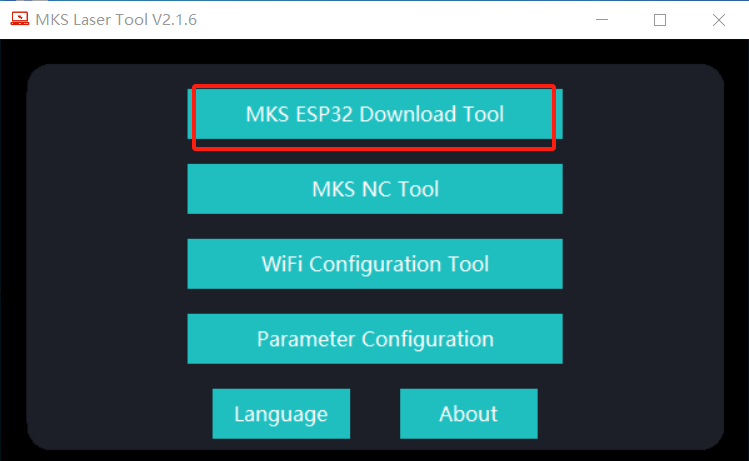Viewport: 749px width, 461px height.
Task: Choose the WiFi setup tool button
Action: coord(374,264)
